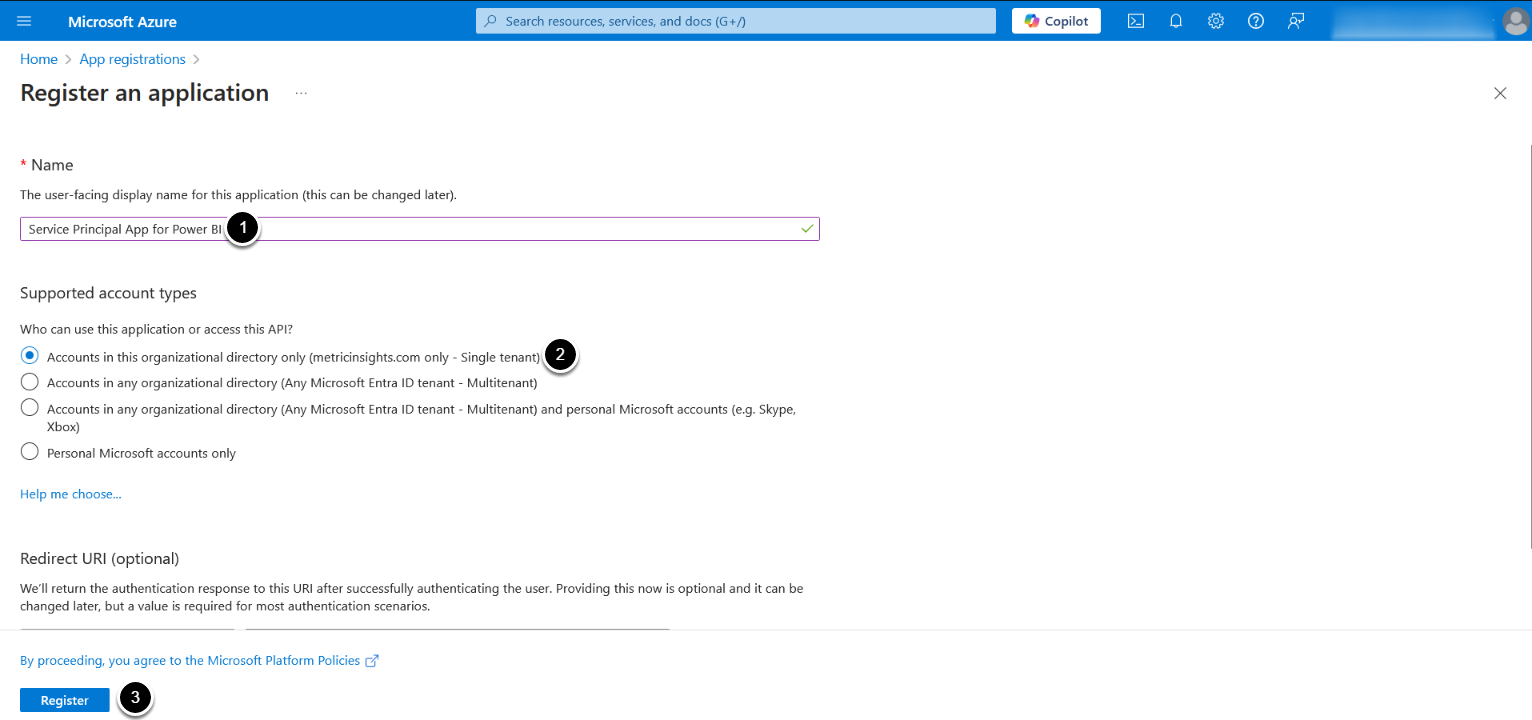Open the Help me choose link

[71, 494]
